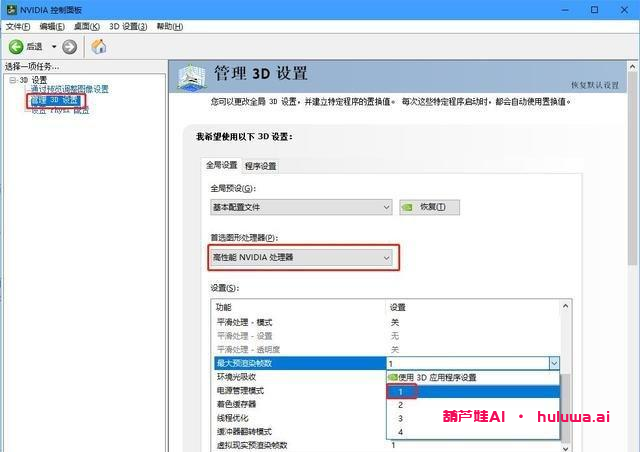640x452 pixels.
Task: Open the 桌面 menu
Action: pyautogui.click(x=88, y=26)
